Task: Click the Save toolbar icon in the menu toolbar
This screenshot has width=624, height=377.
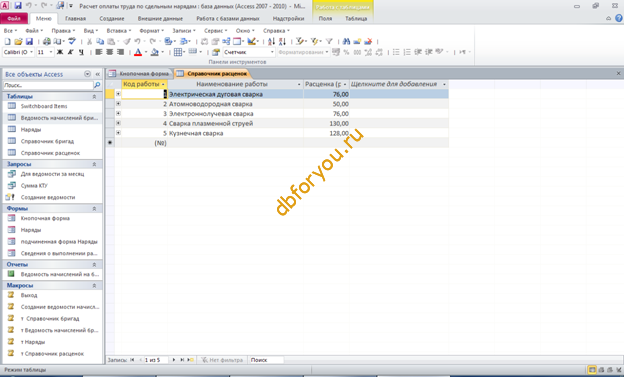Action: pyautogui.click(x=29, y=41)
